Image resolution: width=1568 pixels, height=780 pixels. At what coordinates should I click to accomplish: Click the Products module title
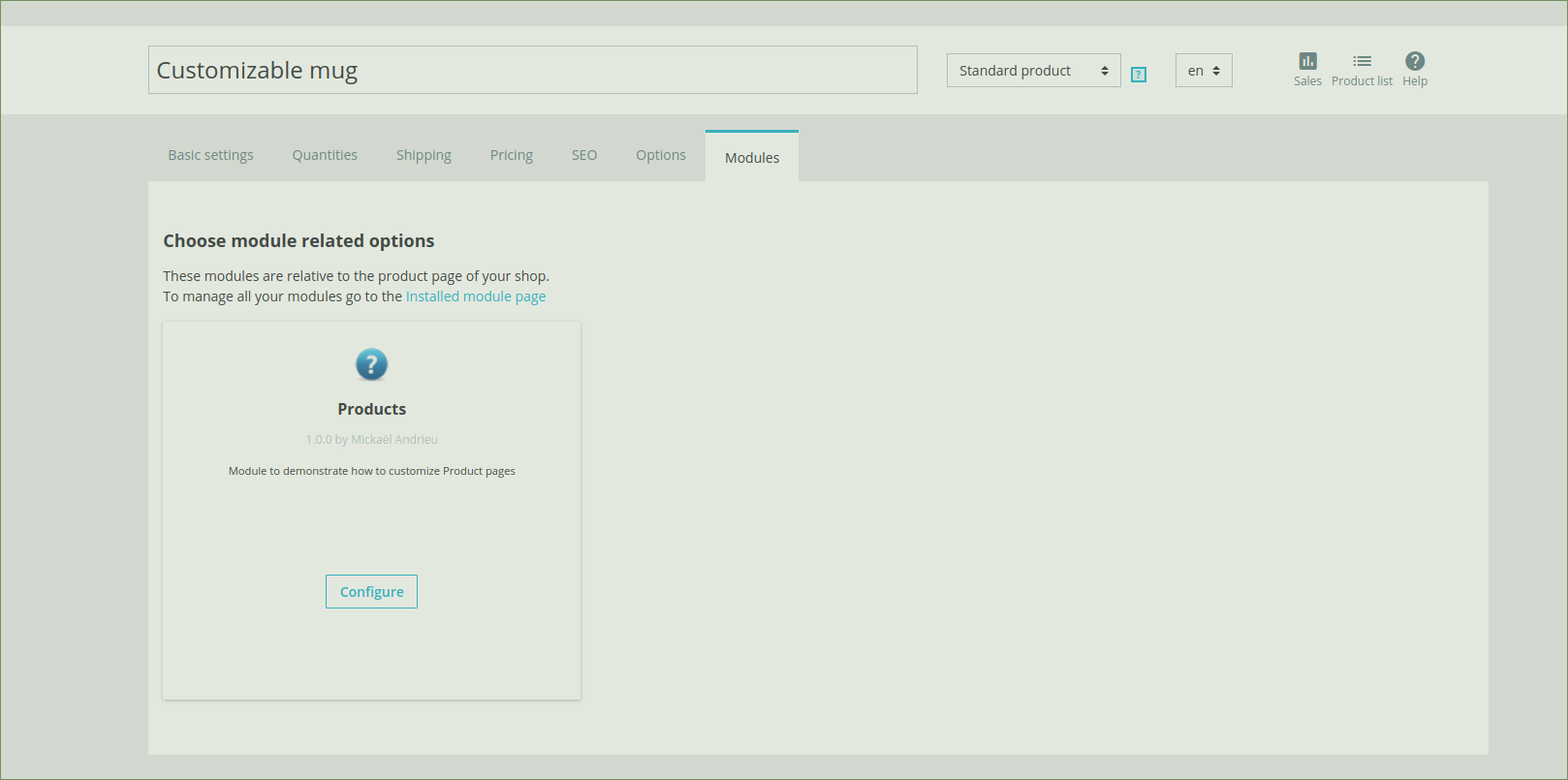point(372,409)
